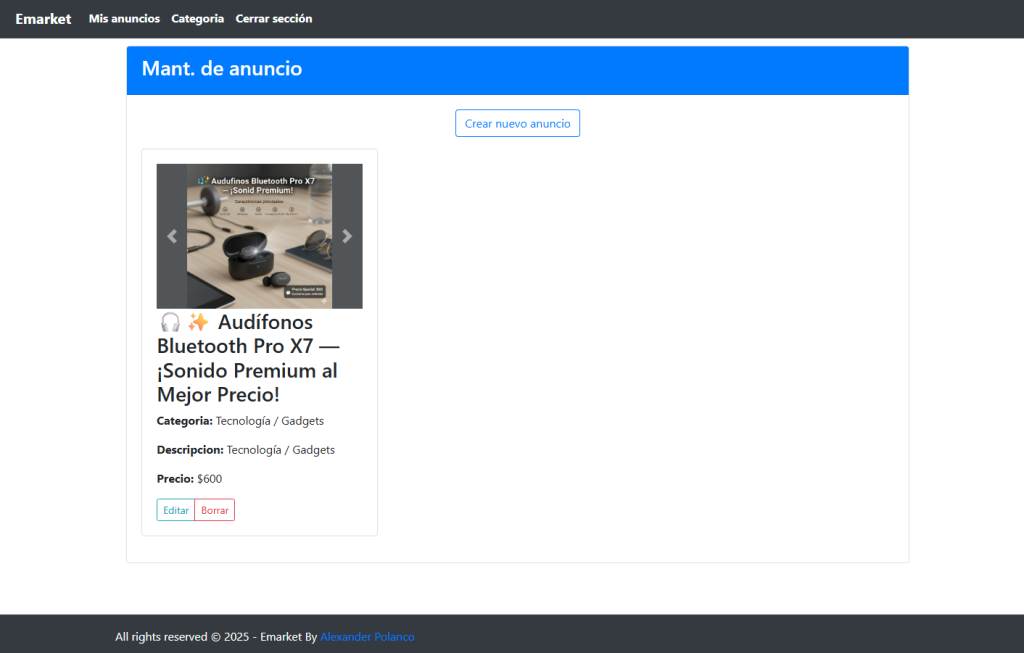Click the Categoria Tecnología / Gadgets line
The image size is (1024, 653).
pos(240,421)
